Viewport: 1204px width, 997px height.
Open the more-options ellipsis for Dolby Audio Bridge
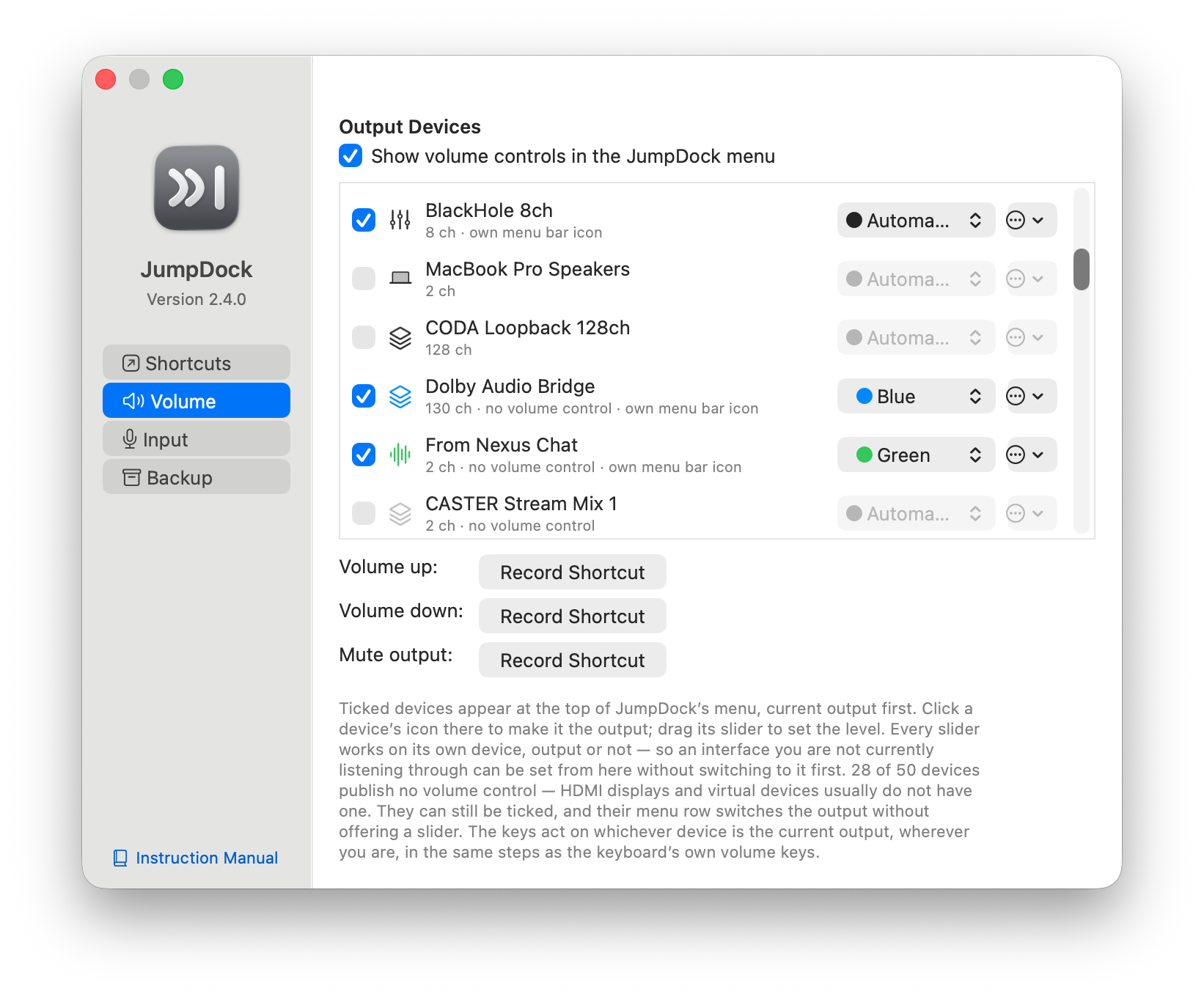point(1032,396)
